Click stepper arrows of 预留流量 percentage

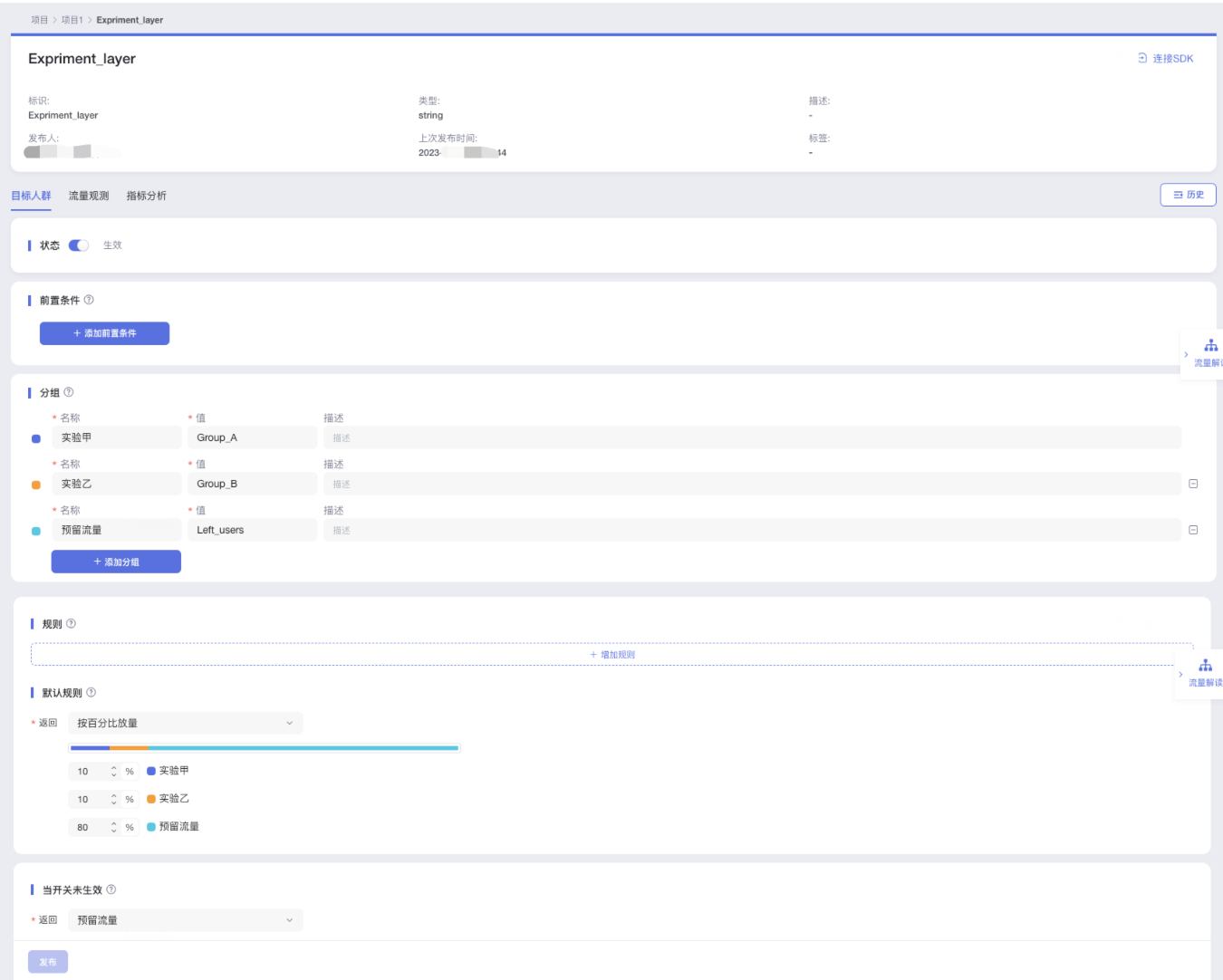(114, 828)
